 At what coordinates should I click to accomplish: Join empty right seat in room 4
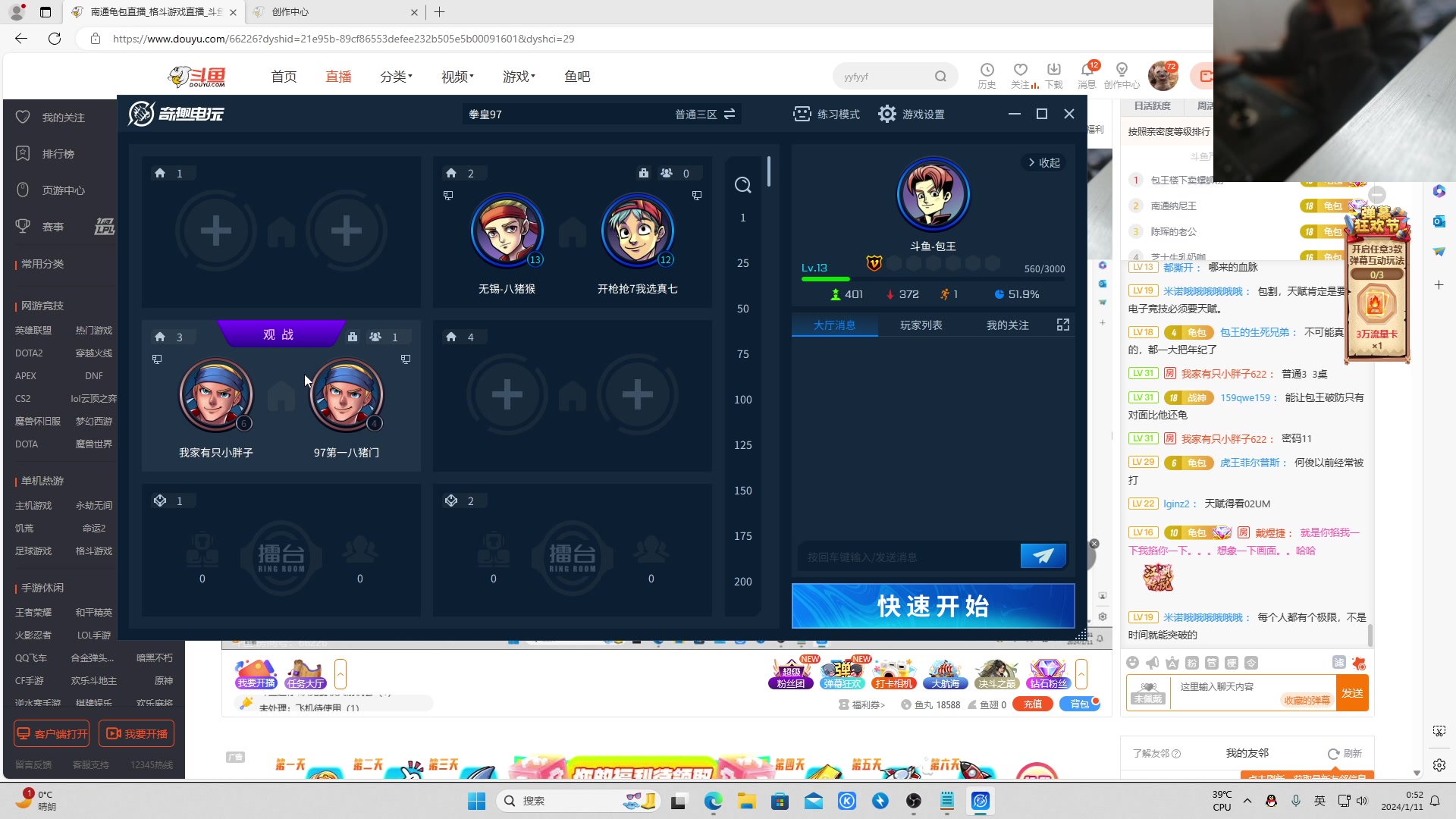637,394
